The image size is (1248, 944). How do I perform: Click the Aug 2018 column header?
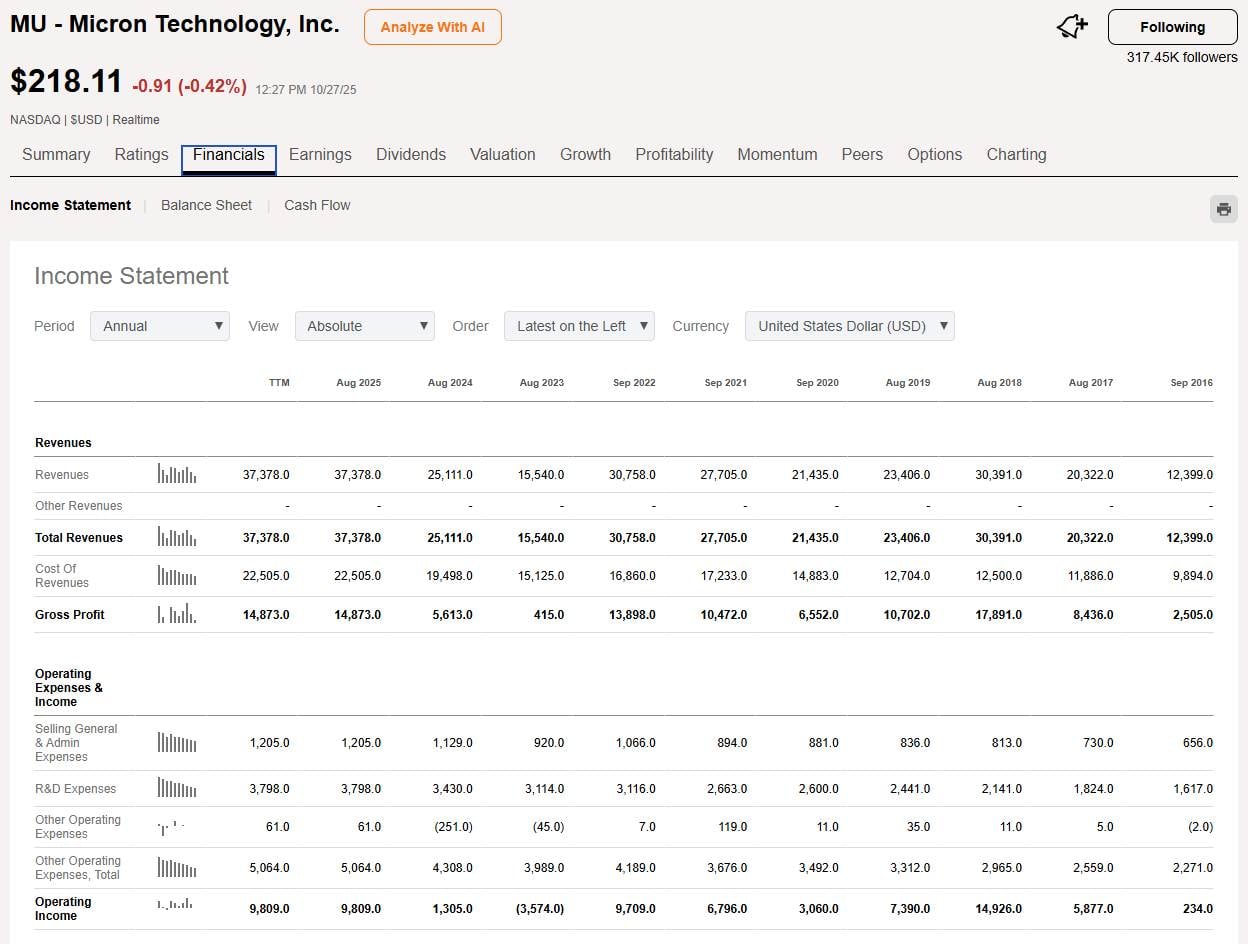point(1000,383)
